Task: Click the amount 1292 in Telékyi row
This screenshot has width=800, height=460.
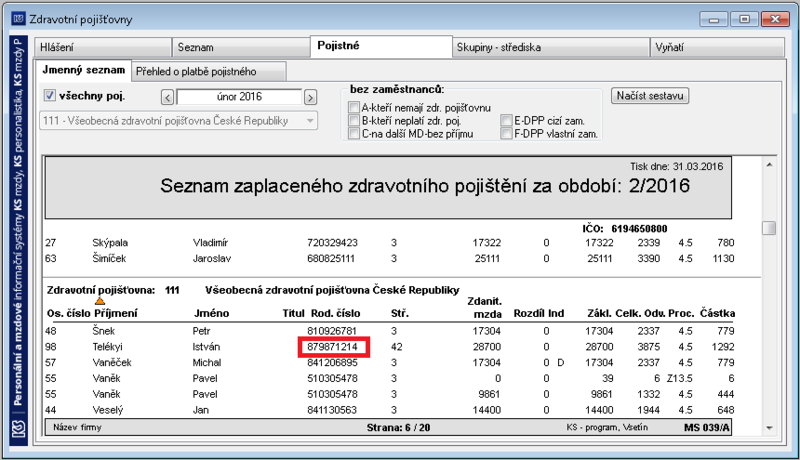Action: tap(723, 347)
